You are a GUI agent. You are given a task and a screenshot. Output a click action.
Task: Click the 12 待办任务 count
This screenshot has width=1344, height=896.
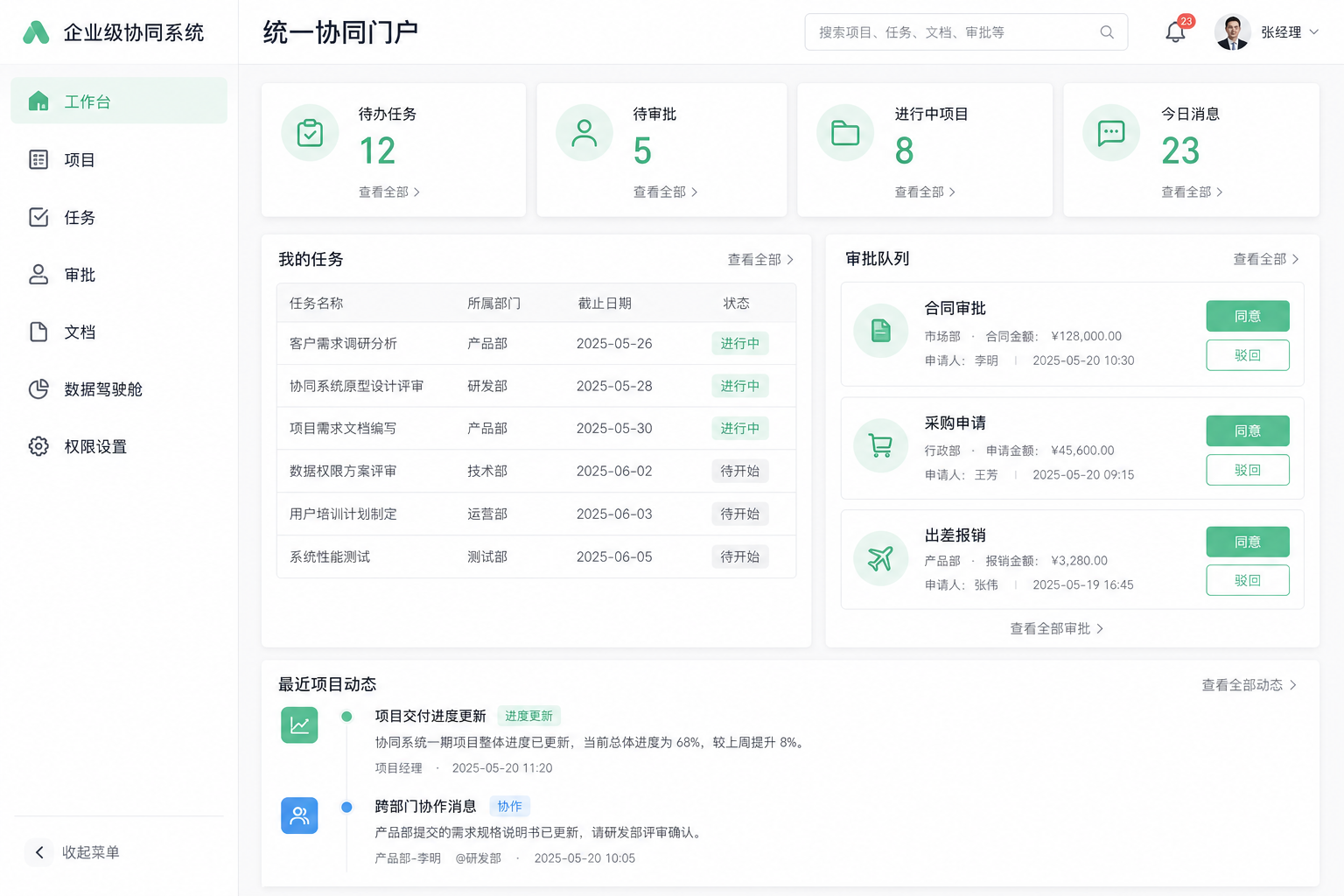pos(377,151)
